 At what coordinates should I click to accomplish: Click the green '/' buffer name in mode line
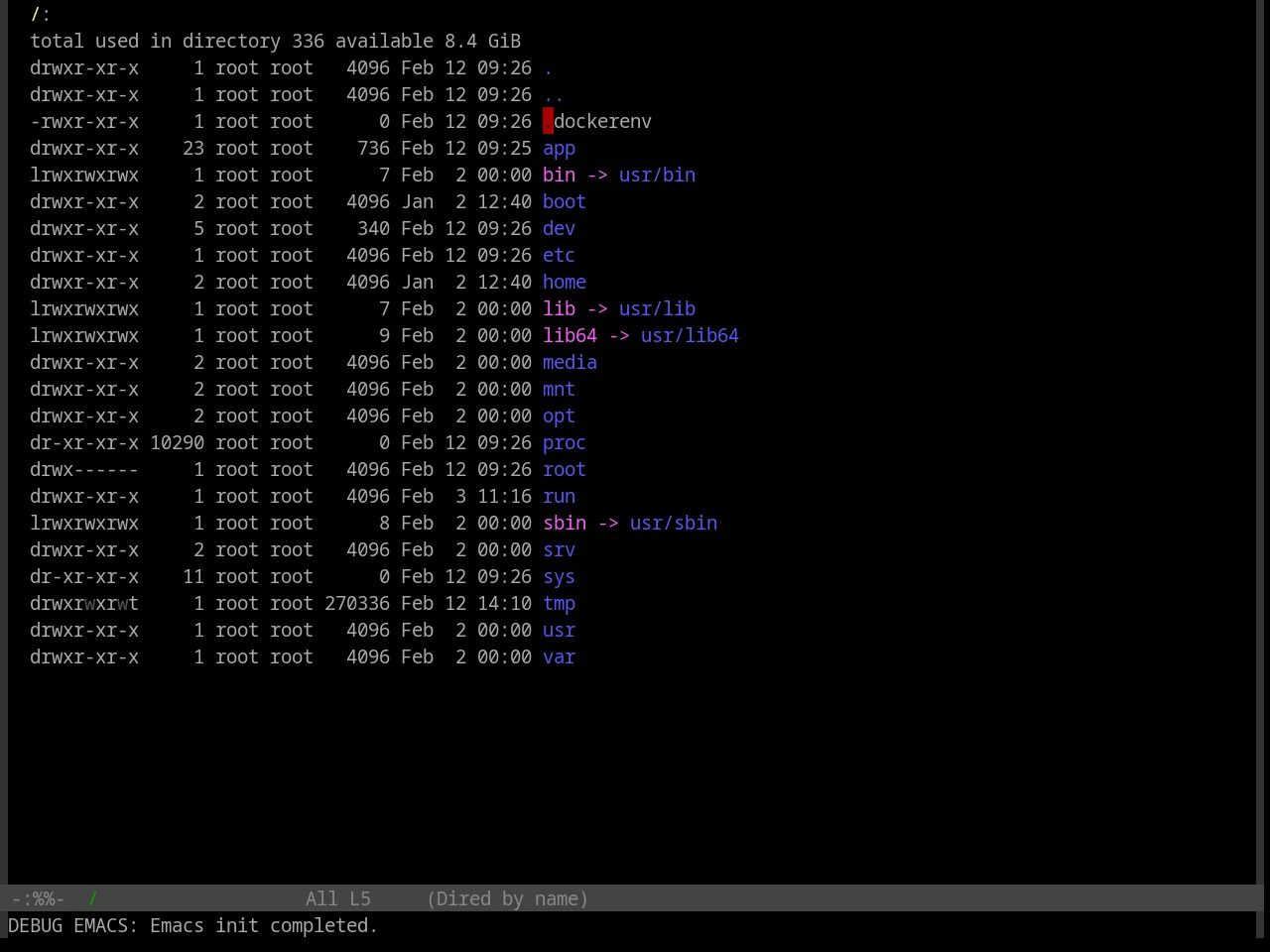point(92,898)
